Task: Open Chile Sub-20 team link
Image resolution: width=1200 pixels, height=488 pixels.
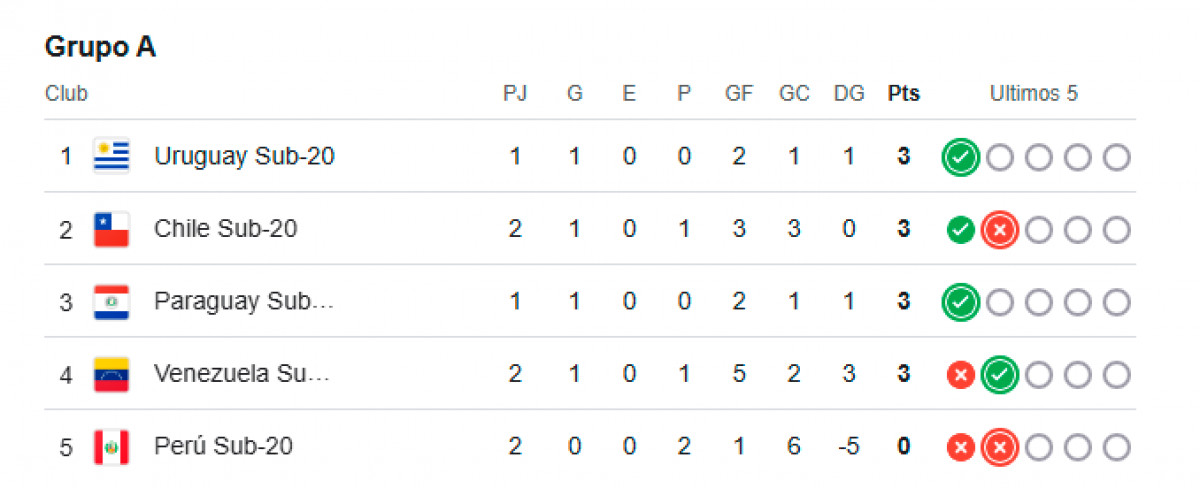Action: (225, 229)
